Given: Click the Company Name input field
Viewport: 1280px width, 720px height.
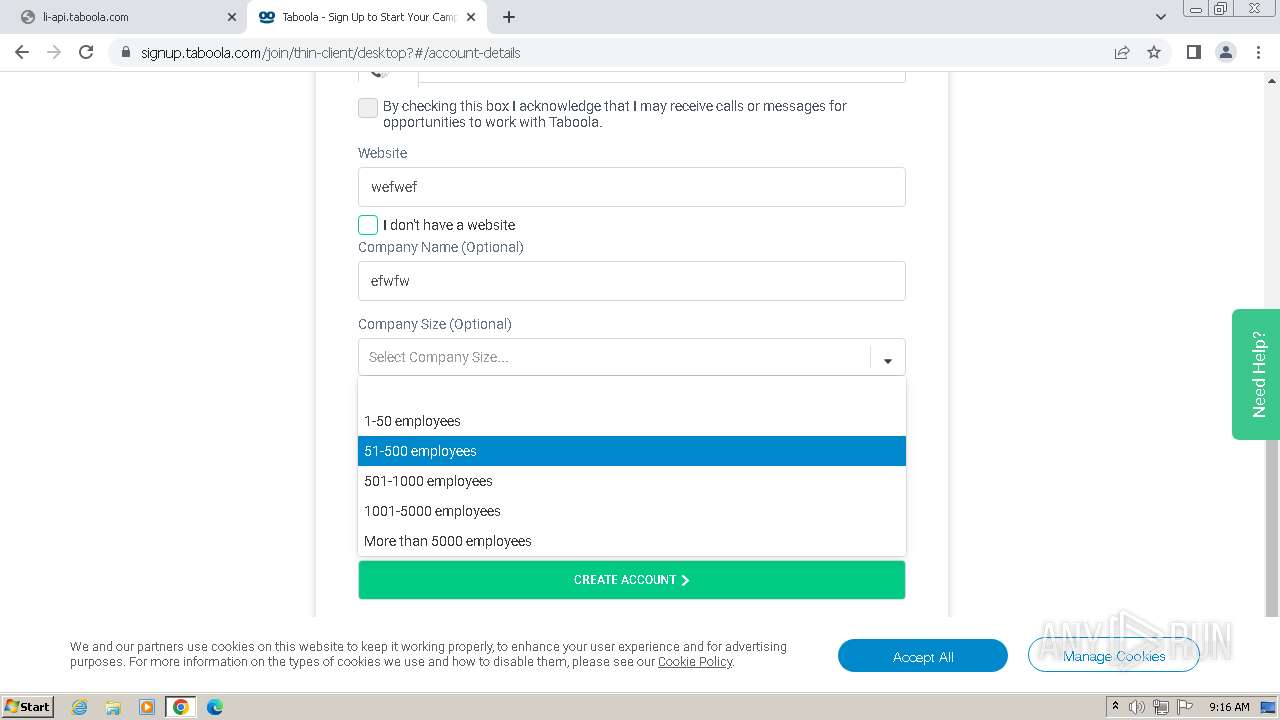Looking at the screenshot, I should (632, 281).
